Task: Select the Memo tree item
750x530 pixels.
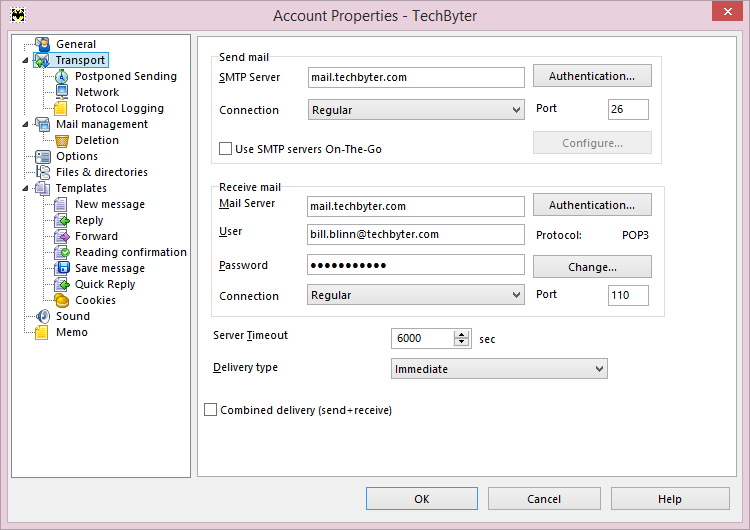Action: [x=71, y=332]
